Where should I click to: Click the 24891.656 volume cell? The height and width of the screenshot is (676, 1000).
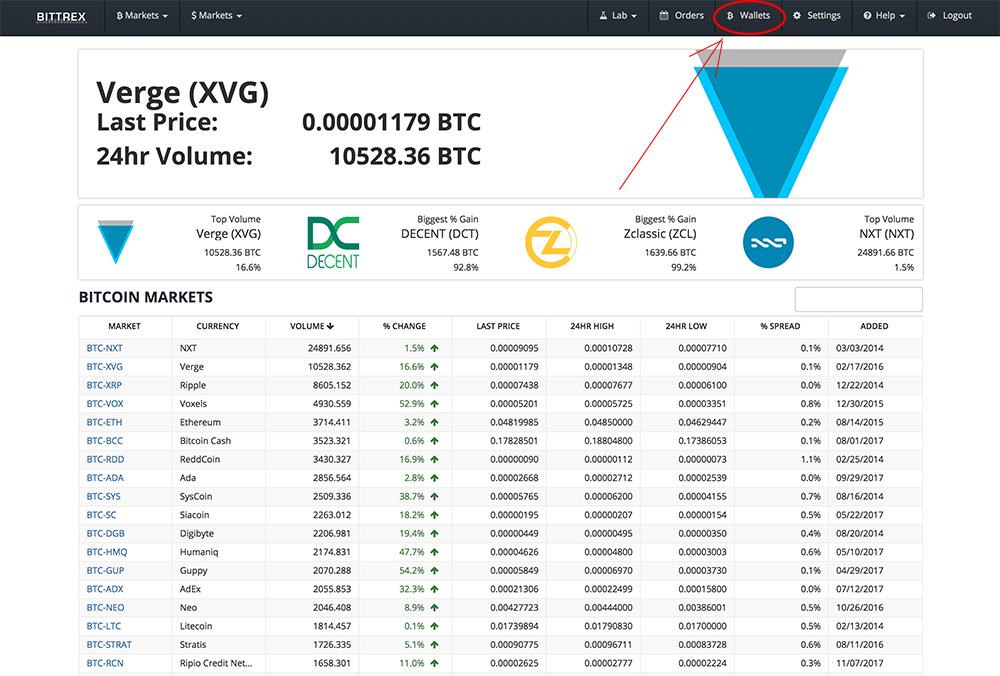pyautogui.click(x=330, y=348)
